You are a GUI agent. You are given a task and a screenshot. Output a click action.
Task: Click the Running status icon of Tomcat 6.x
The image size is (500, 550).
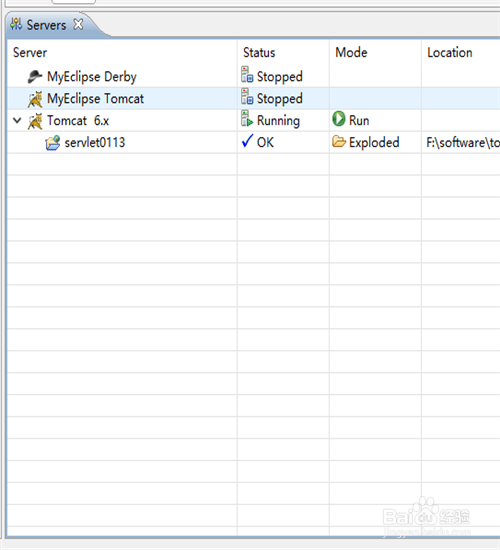click(x=247, y=119)
